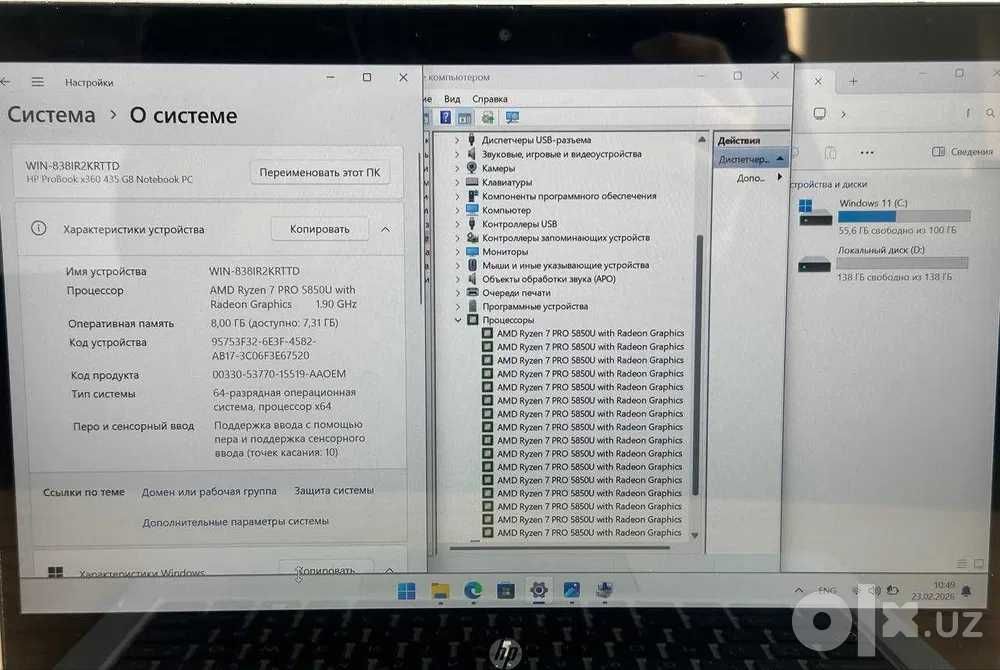This screenshot has height=670, width=1000.
Task: Open the Вид menu in Device Manager
Action: click(452, 99)
